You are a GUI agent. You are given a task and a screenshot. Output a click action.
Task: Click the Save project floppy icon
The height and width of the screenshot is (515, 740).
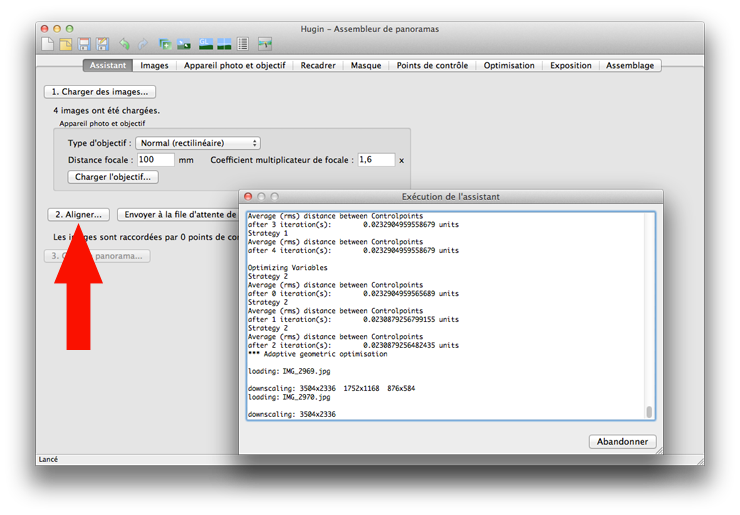pos(84,44)
